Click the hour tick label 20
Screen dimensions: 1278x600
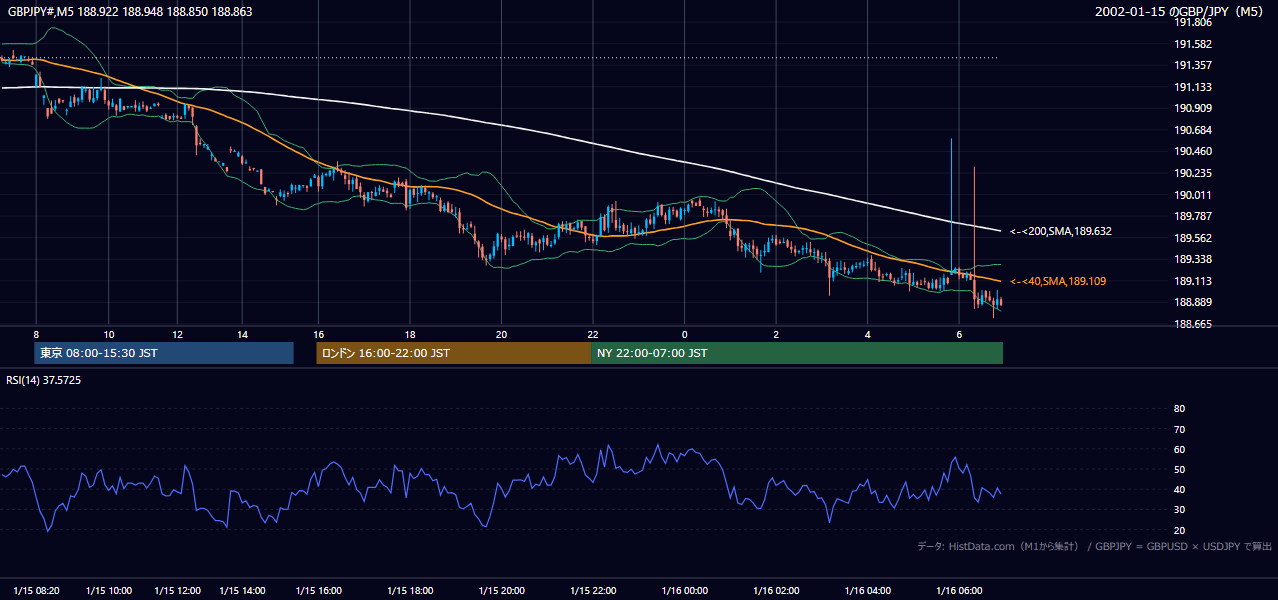(502, 334)
